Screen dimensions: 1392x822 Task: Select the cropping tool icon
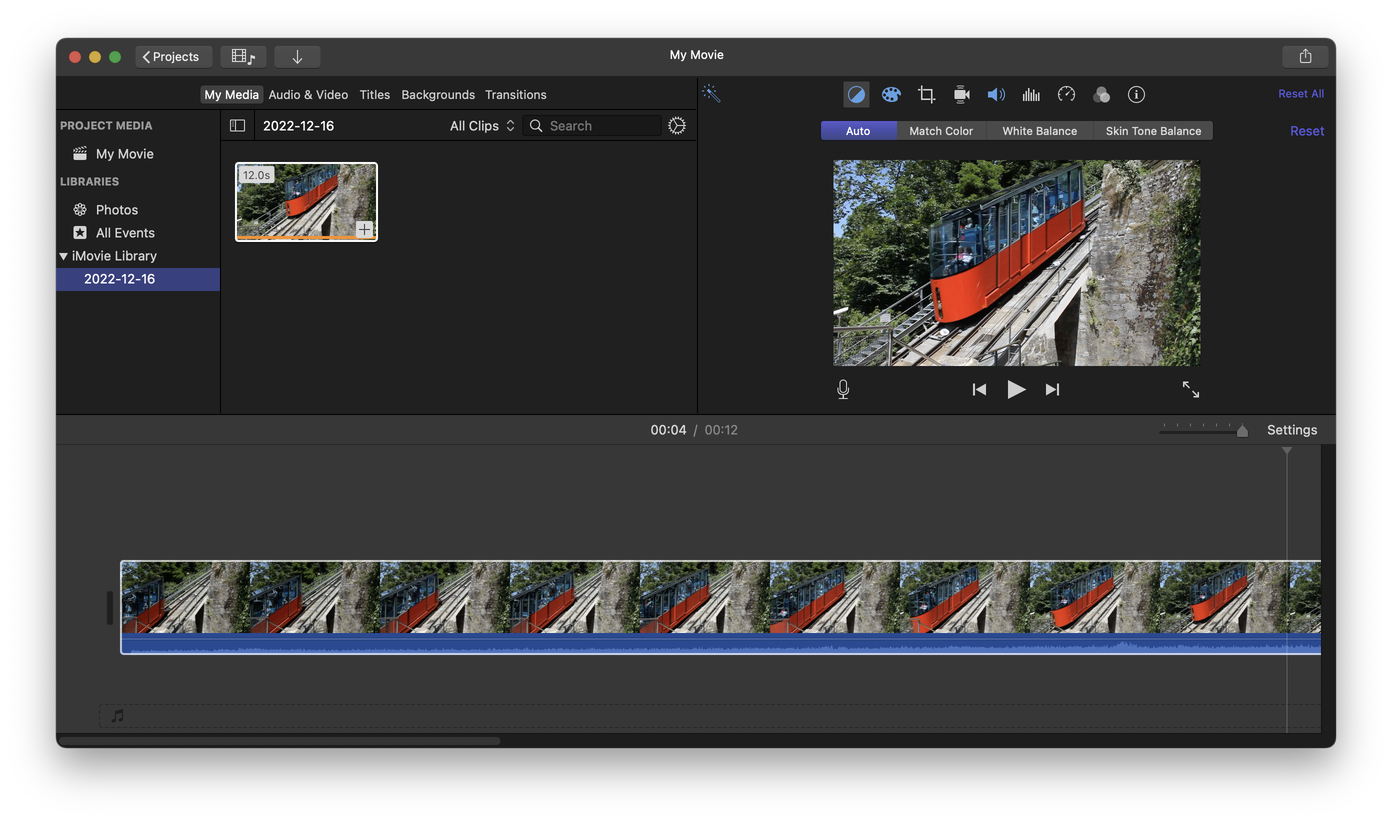926,94
